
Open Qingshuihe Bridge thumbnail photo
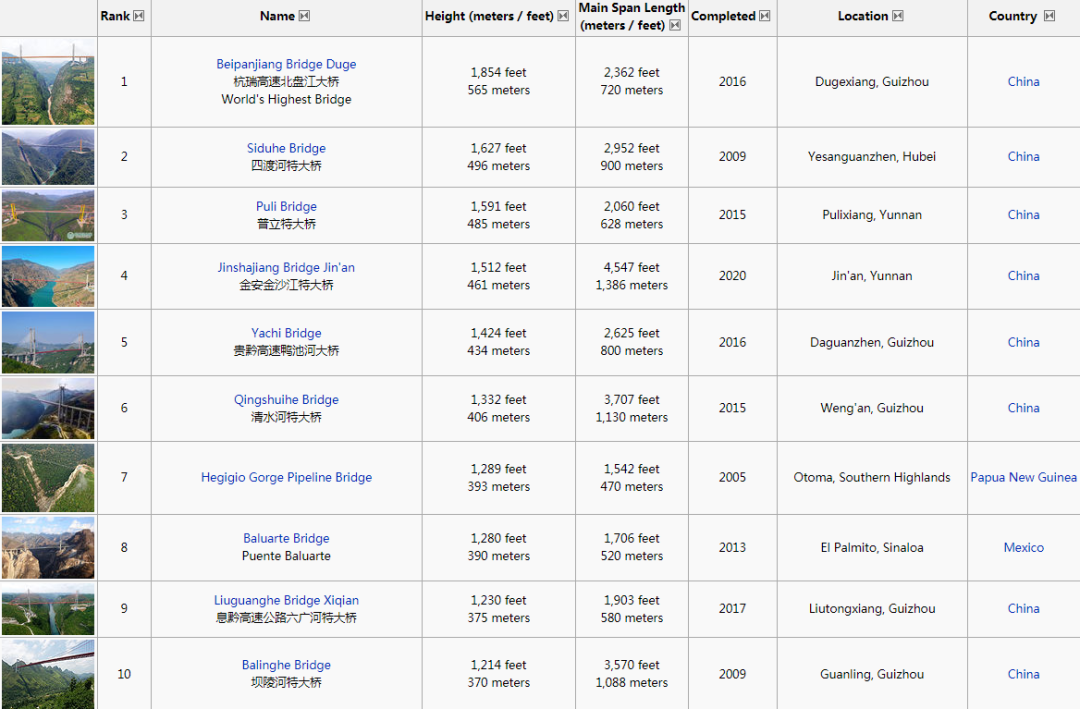(48, 409)
